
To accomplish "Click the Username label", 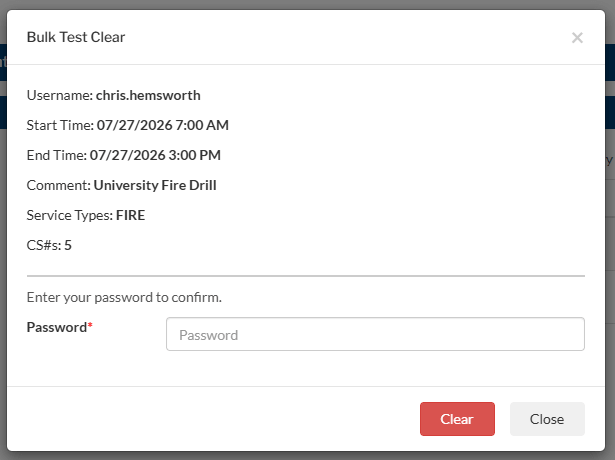I will coord(60,95).
